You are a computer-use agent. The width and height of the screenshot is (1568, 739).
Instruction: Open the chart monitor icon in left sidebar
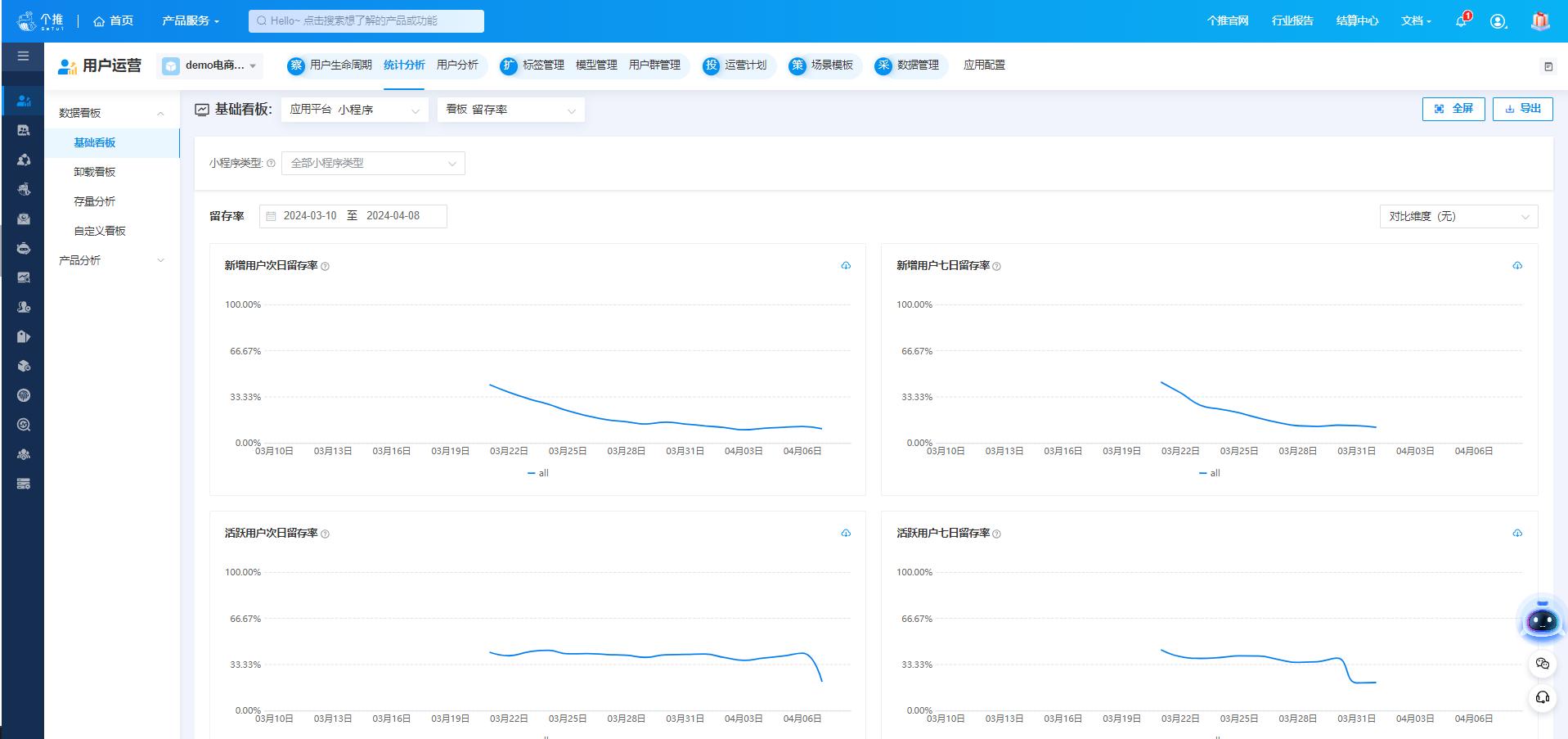[x=24, y=277]
